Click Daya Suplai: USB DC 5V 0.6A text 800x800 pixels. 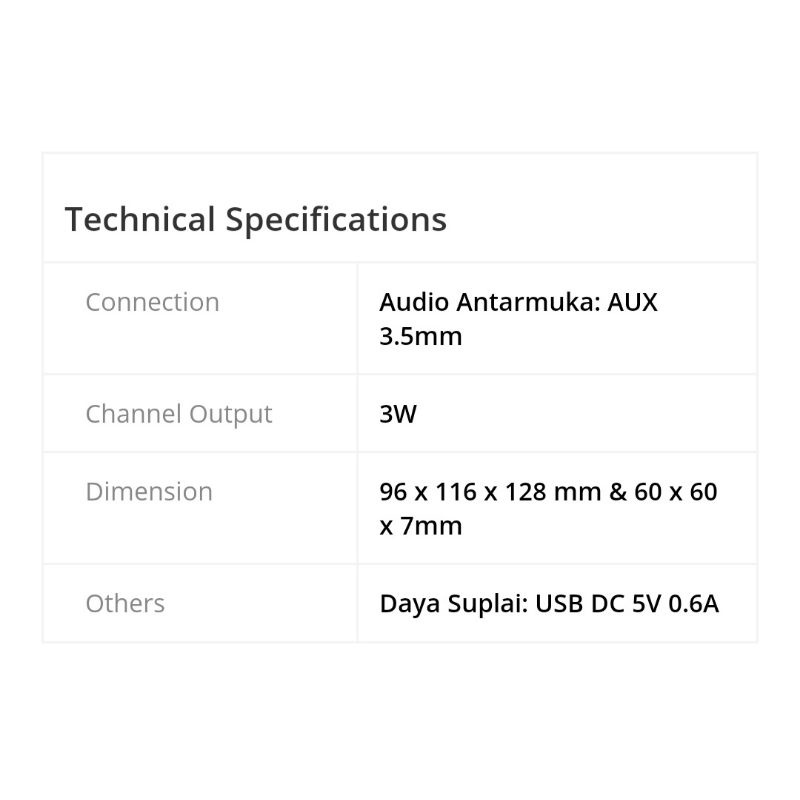549,604
